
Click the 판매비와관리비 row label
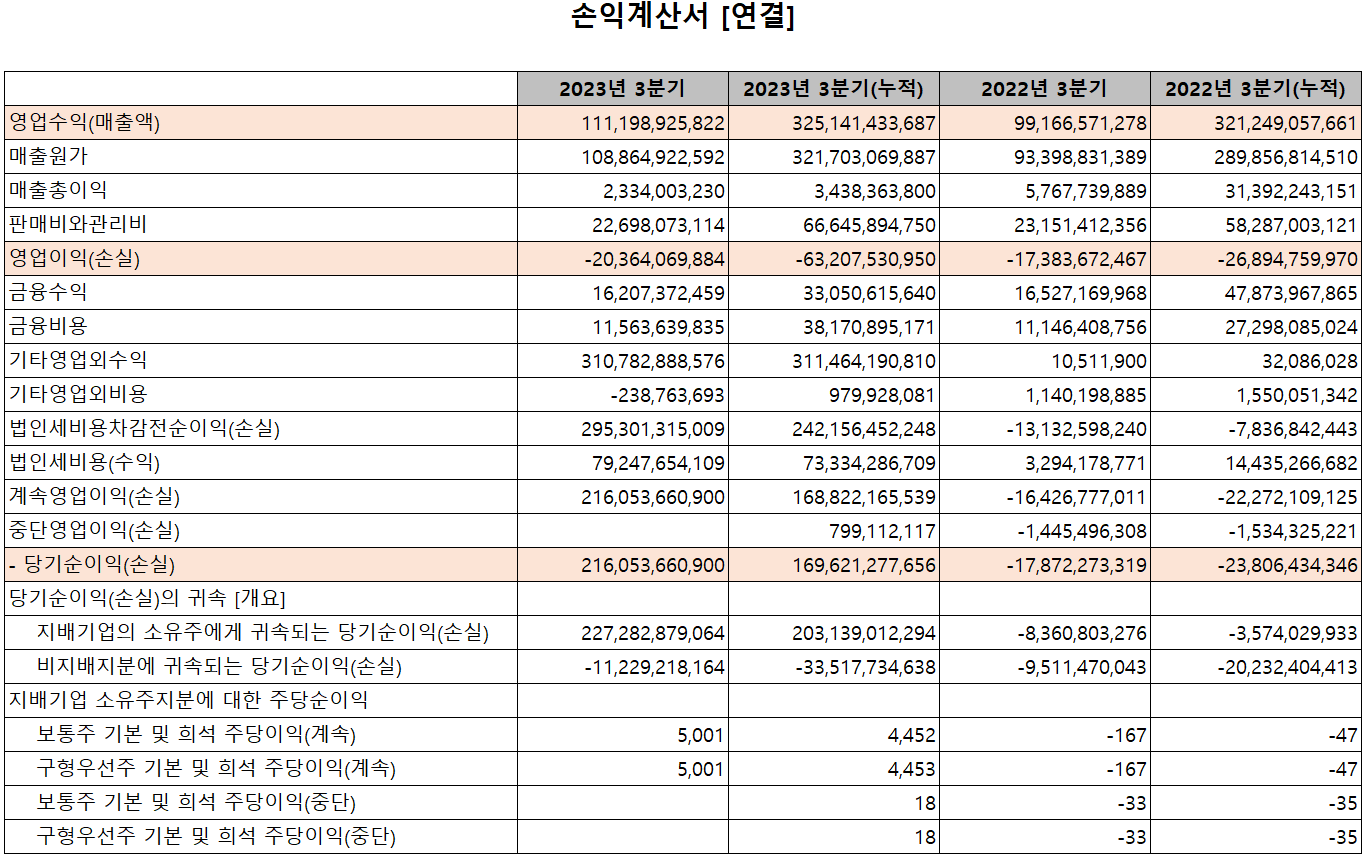(78, 225)
